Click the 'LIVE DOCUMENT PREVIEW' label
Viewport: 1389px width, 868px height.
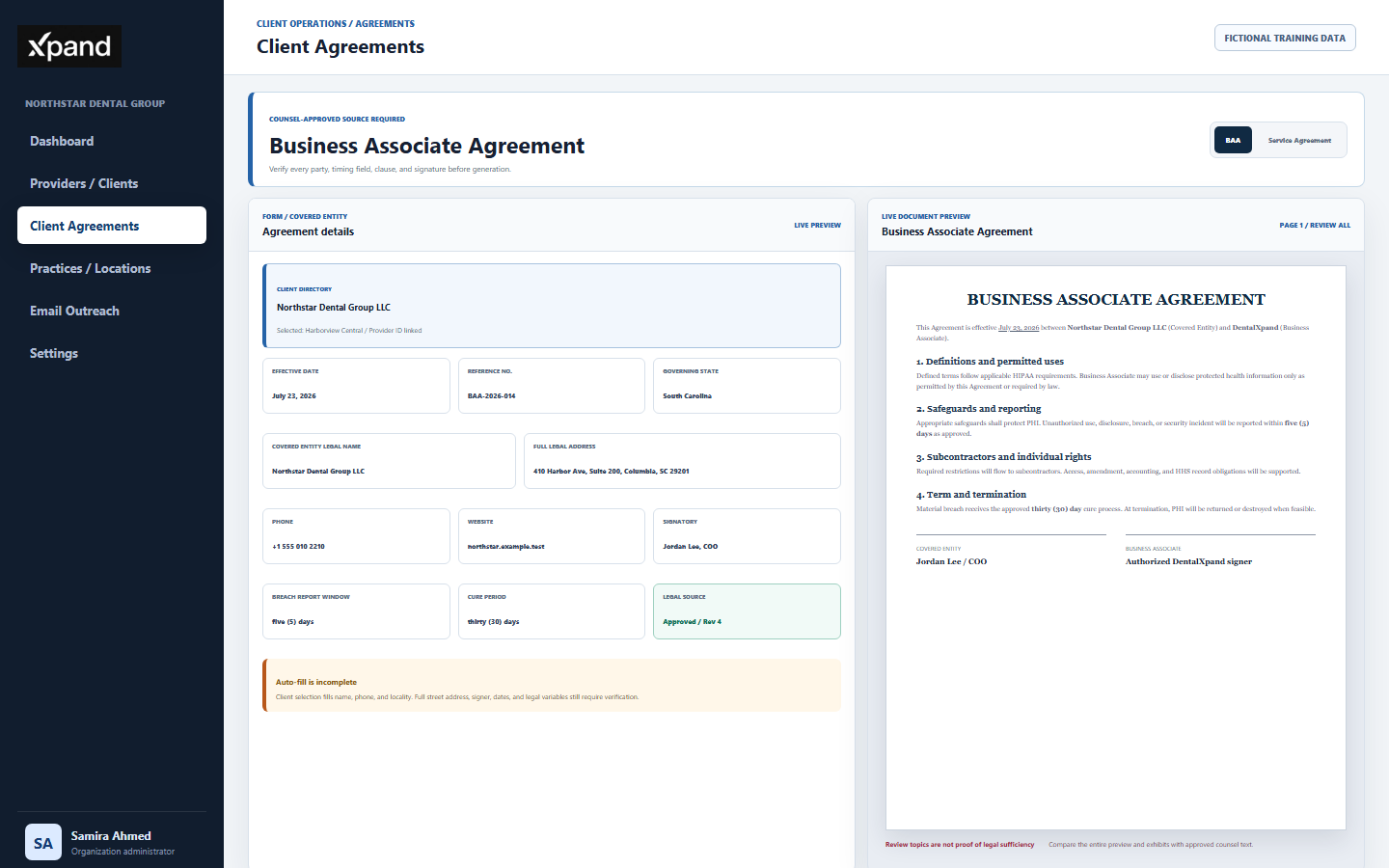(926, 216)
